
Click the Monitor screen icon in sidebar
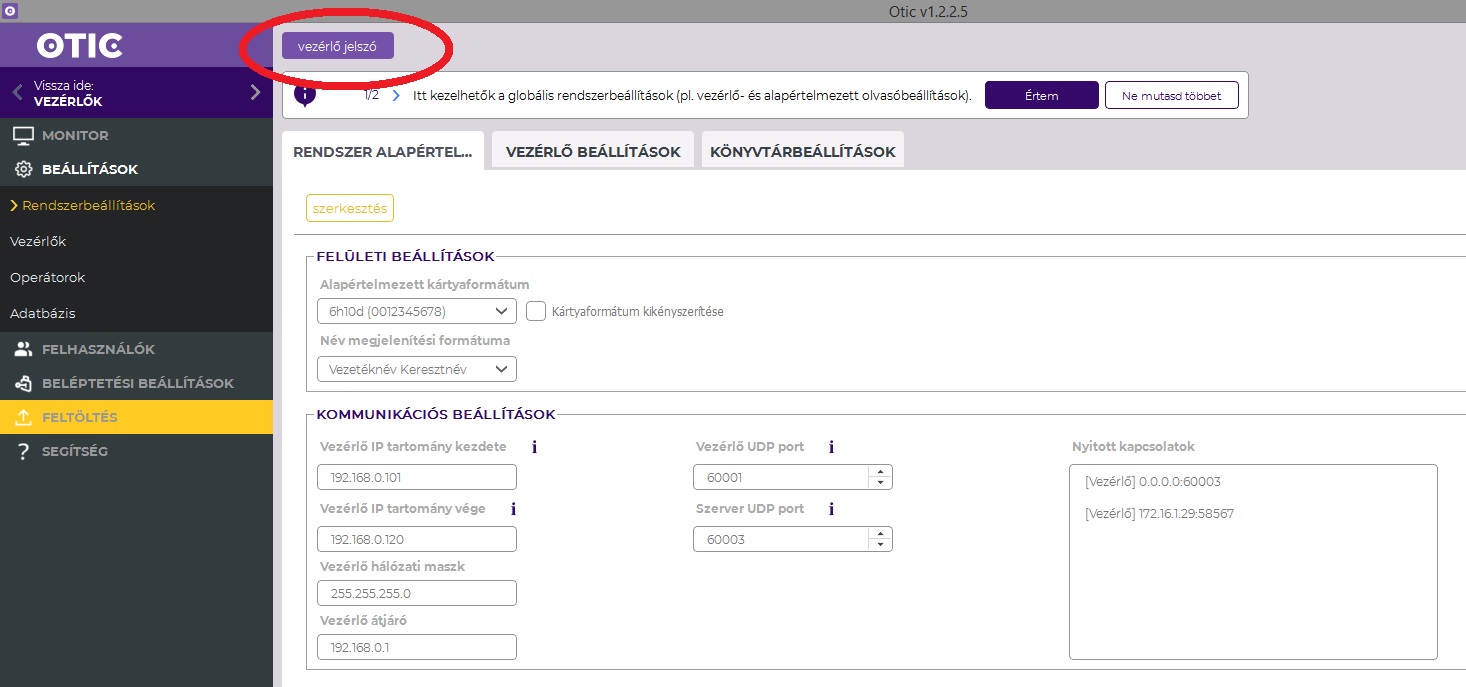click(23, 135)
